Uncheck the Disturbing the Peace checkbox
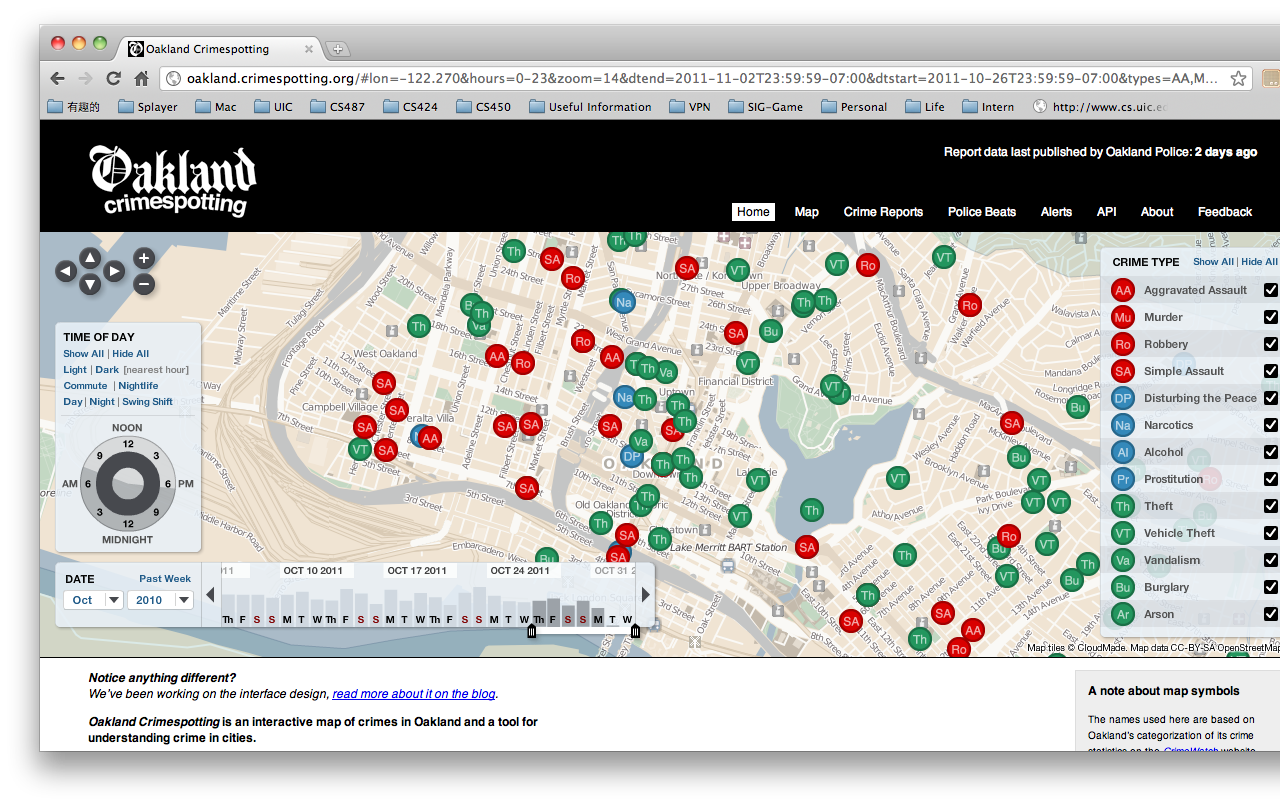The image size is (1280, 800). 1270,398
